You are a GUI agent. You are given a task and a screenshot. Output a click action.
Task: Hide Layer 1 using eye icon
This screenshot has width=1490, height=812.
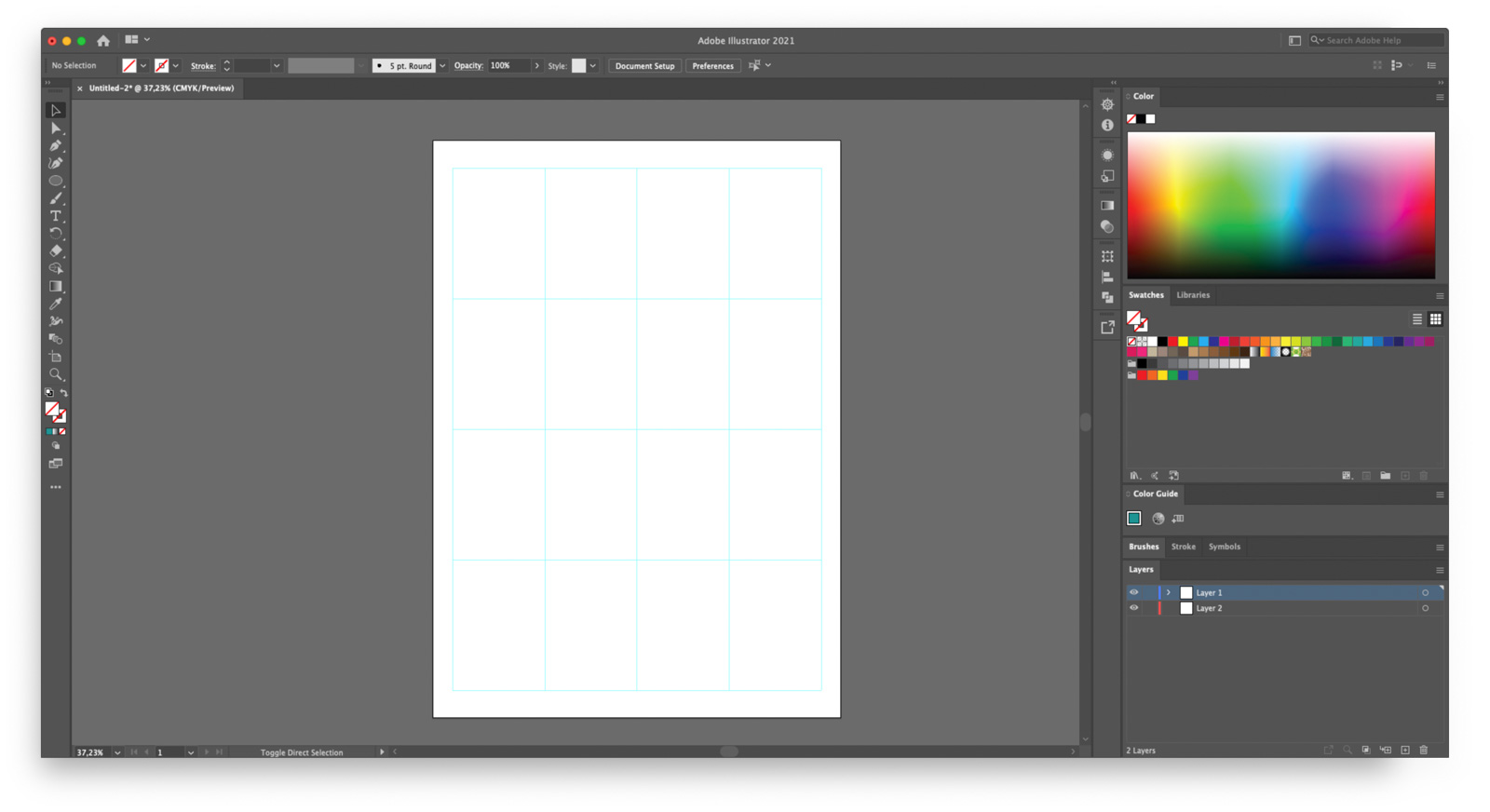pyautogui.click(x=1133, y=592)
